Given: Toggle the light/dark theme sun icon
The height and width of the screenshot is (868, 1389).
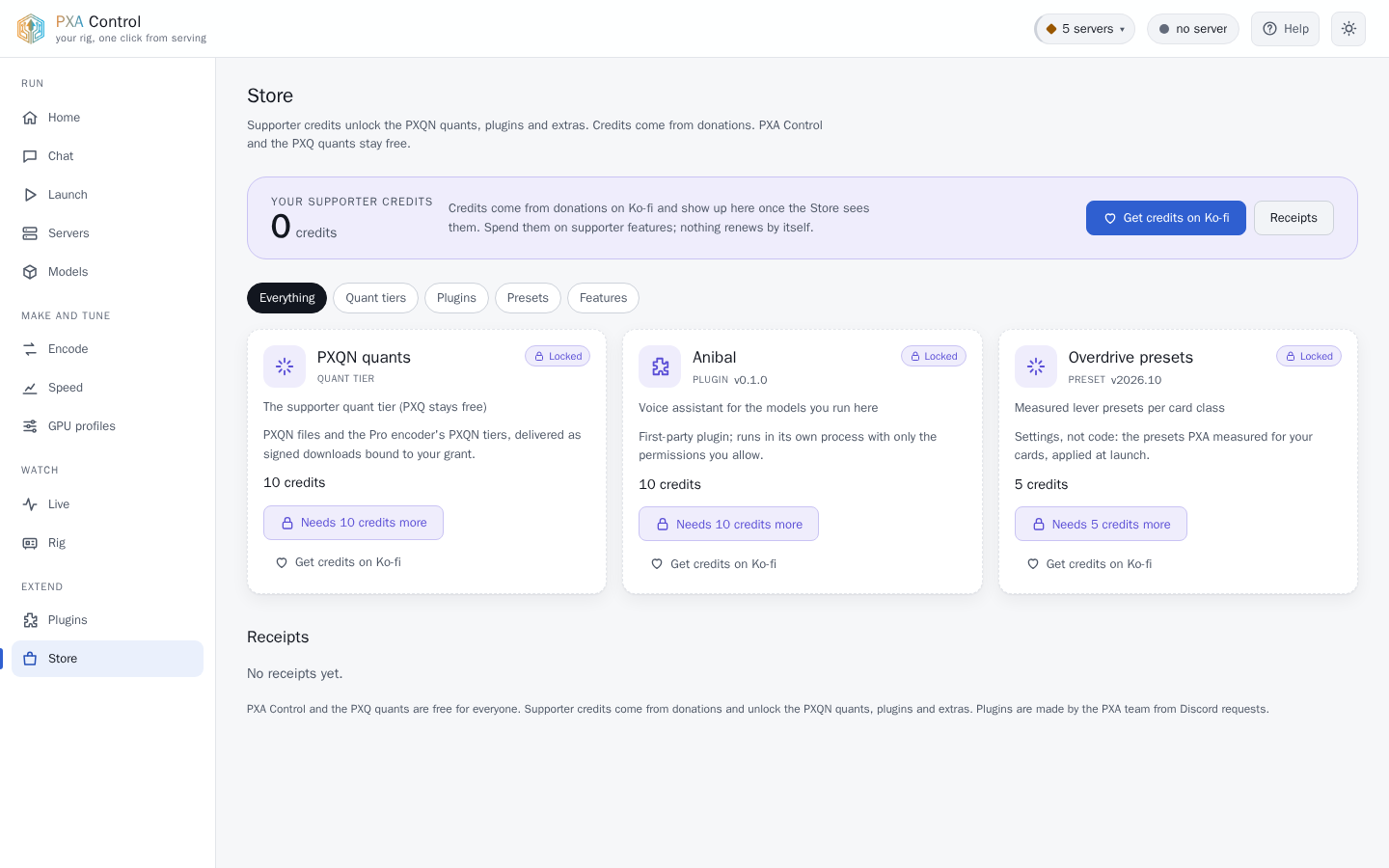Looking at the screenshot, I should [1348, 29].
